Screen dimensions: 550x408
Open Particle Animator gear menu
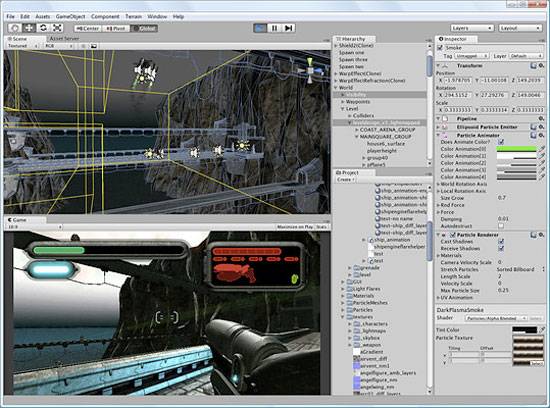(541, 135)
